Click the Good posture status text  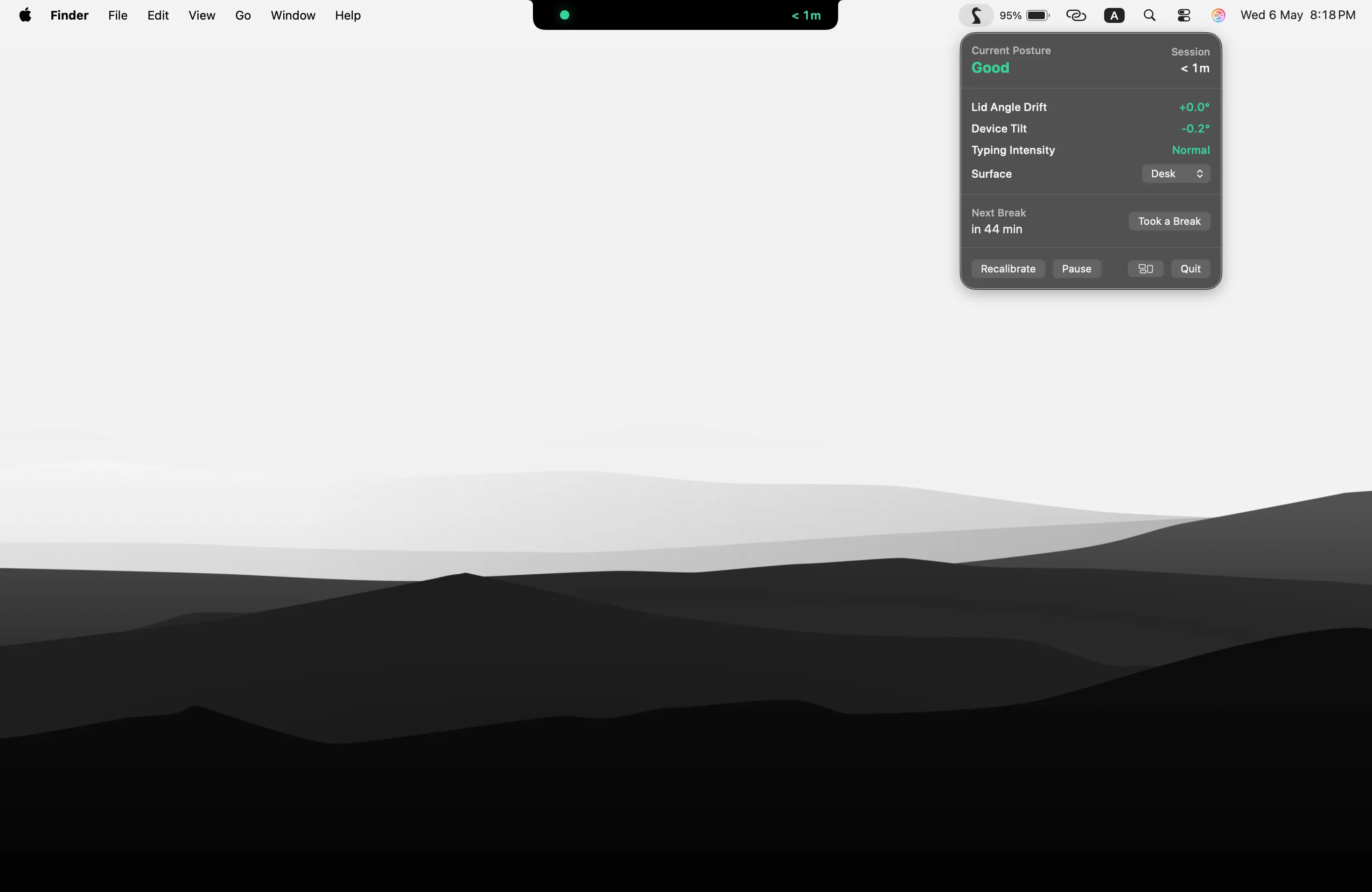pyautogui.click(x=990, y=68)
